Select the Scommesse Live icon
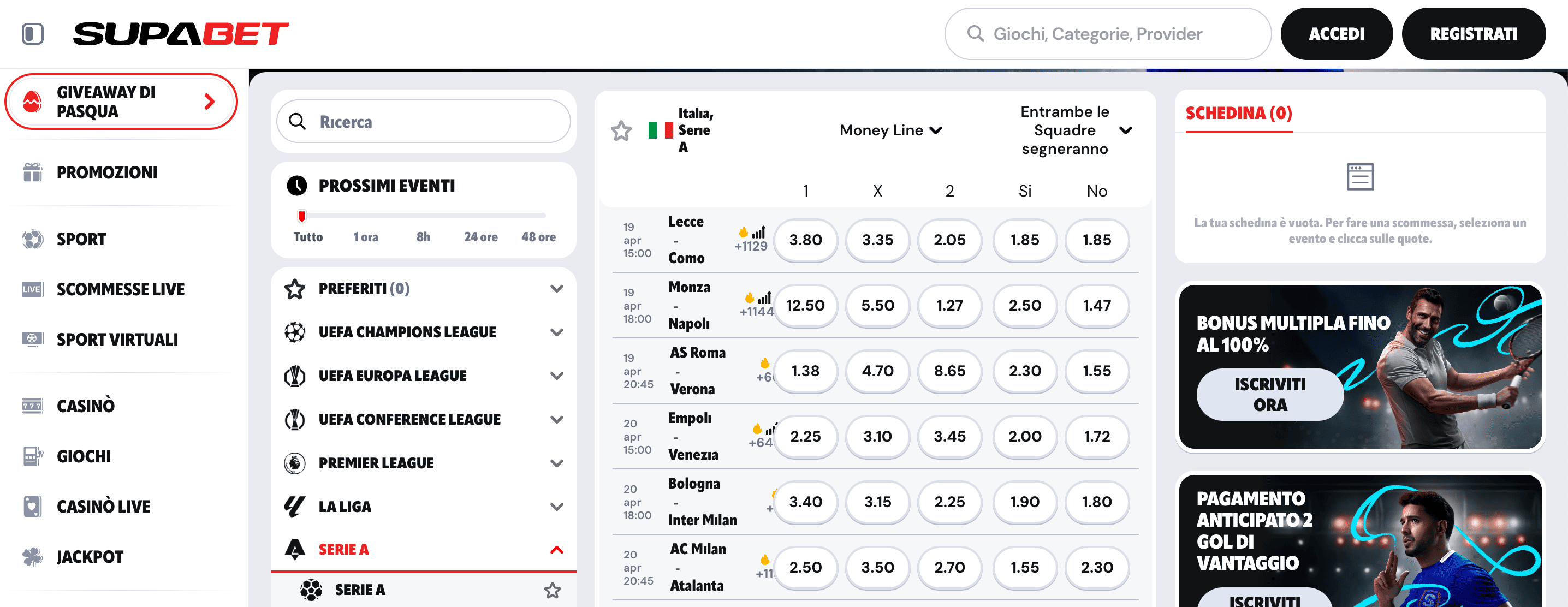The image size is (1568, 607). (x=32, y=289)
